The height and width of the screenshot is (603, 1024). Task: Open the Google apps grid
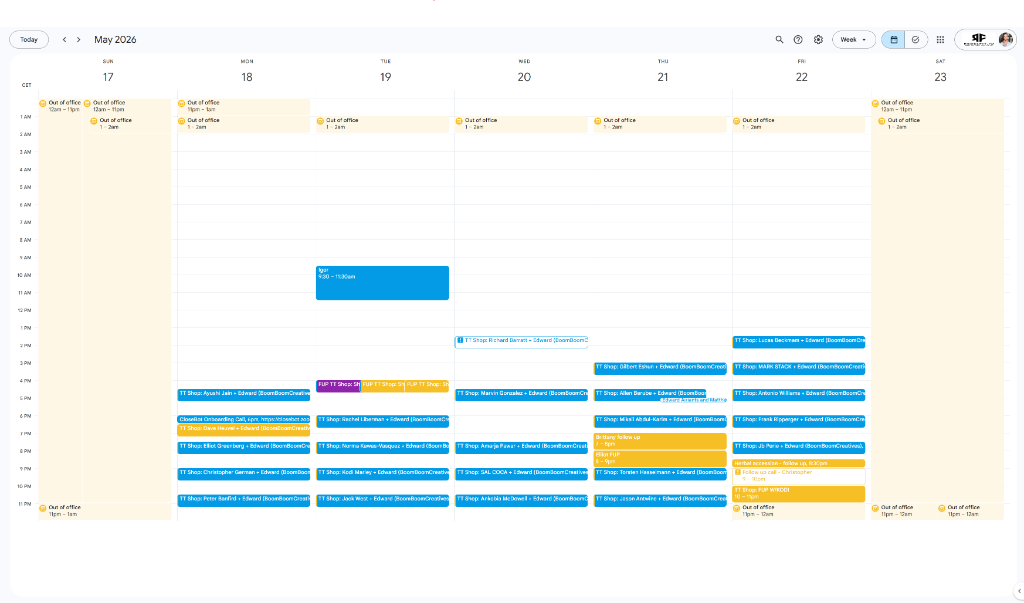(940, 40)
